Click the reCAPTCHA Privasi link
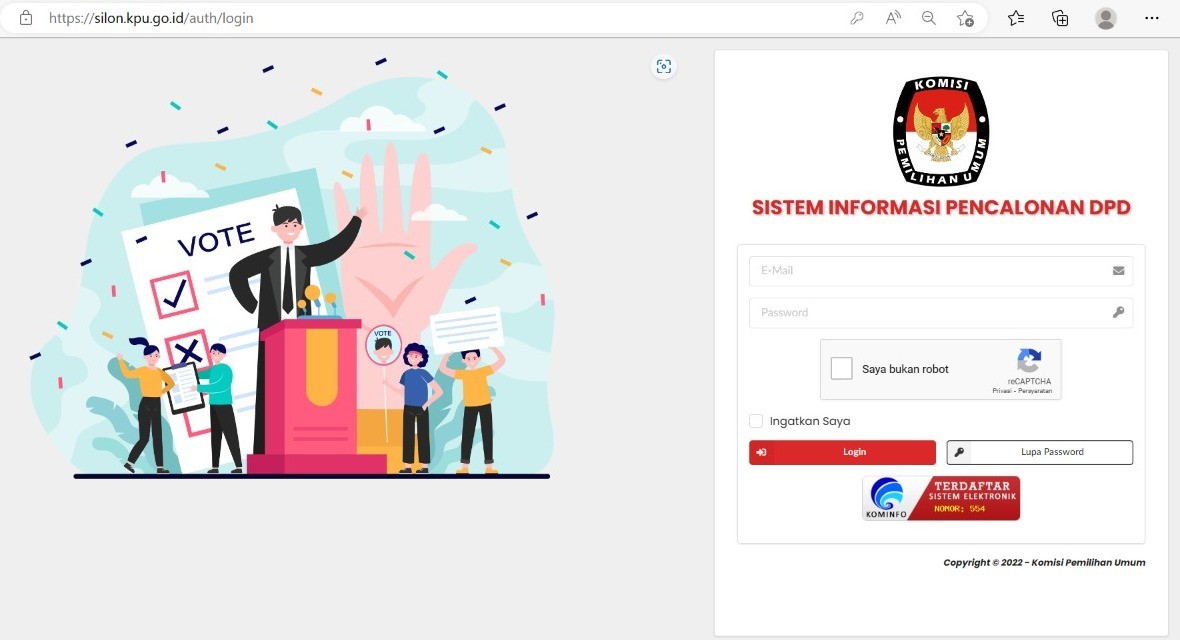 tap(1003, 391)
